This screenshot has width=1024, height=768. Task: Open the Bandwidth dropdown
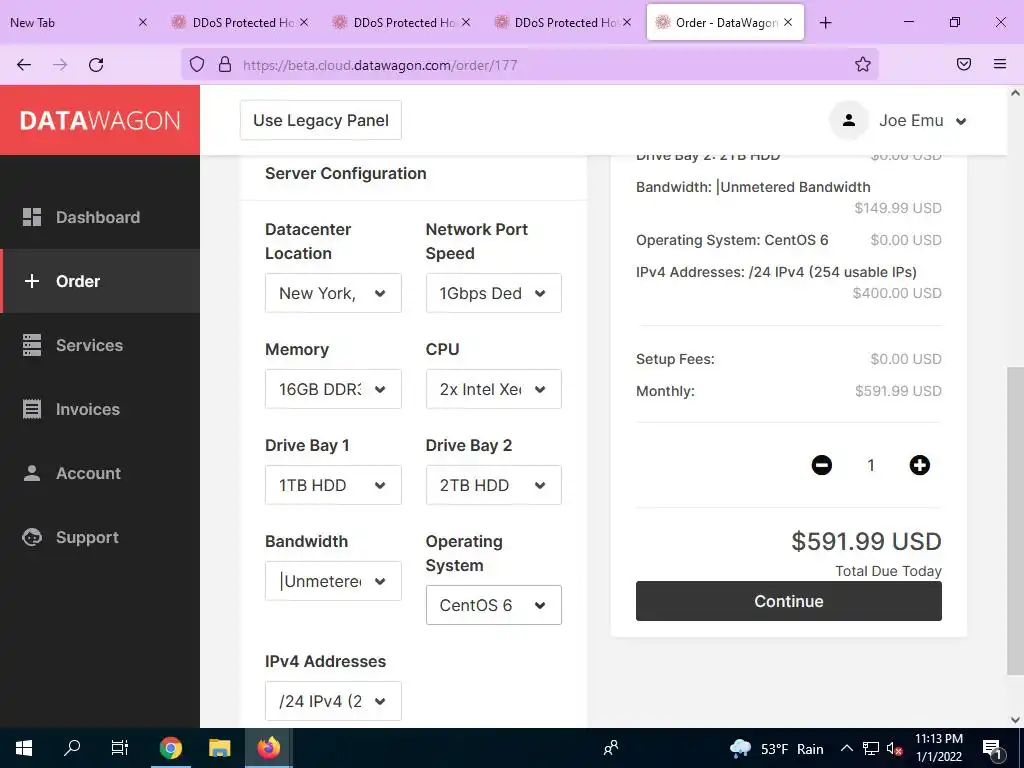(x=333, y=581)
